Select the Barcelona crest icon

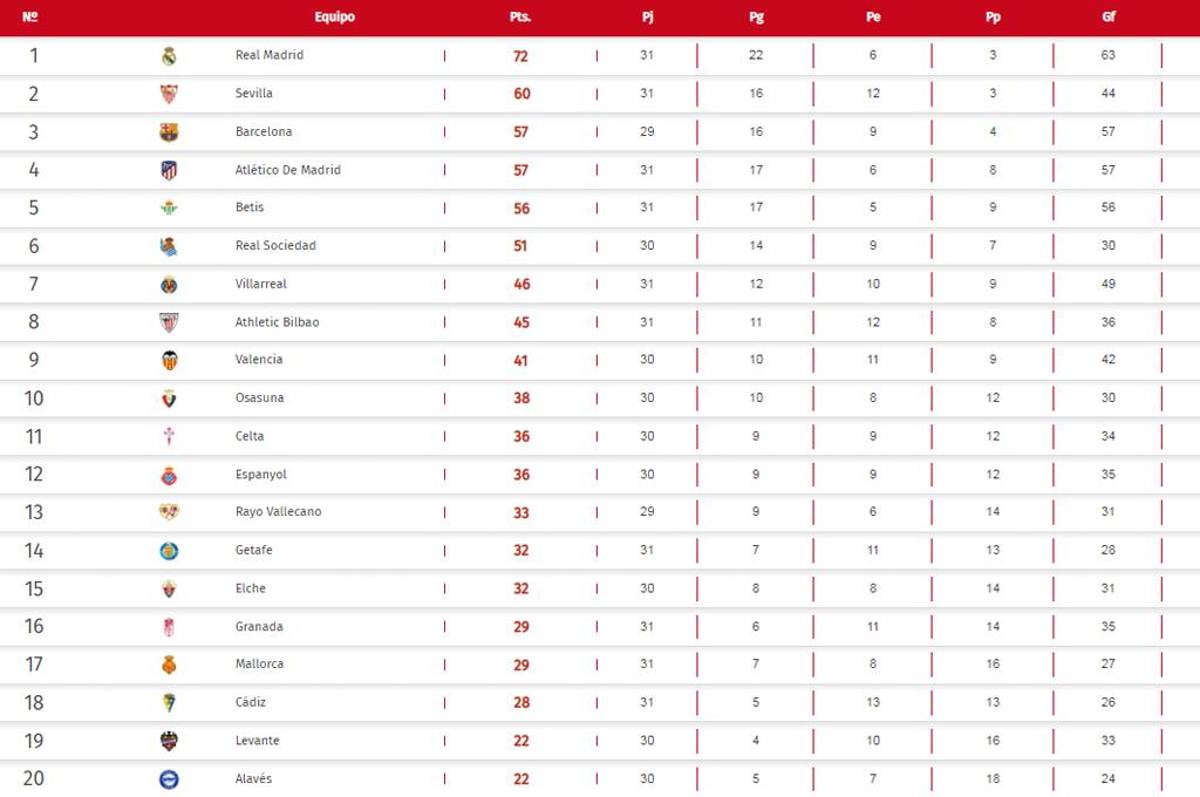[x=169, y=132]
